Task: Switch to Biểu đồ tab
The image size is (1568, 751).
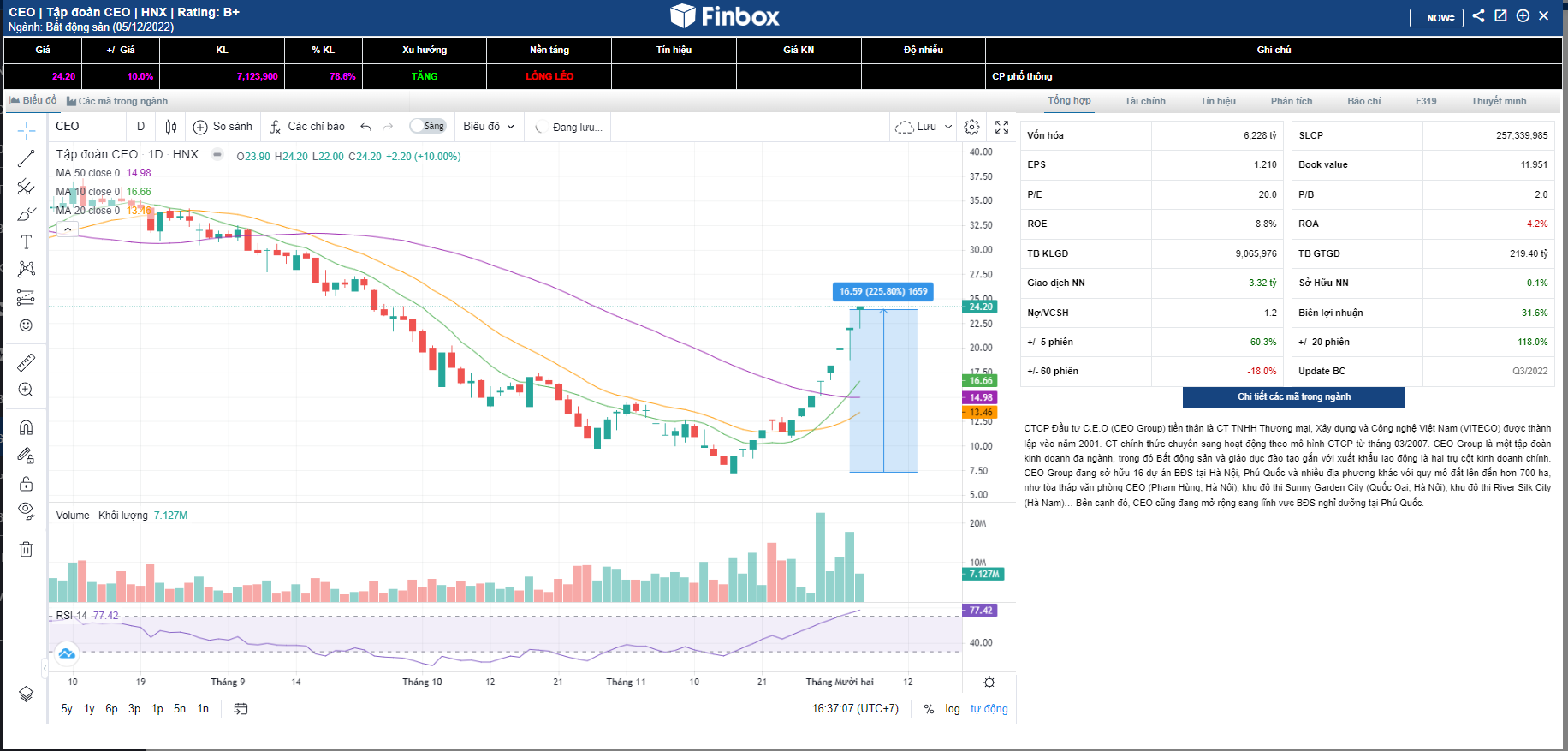Action: click(x=33, y=100)
